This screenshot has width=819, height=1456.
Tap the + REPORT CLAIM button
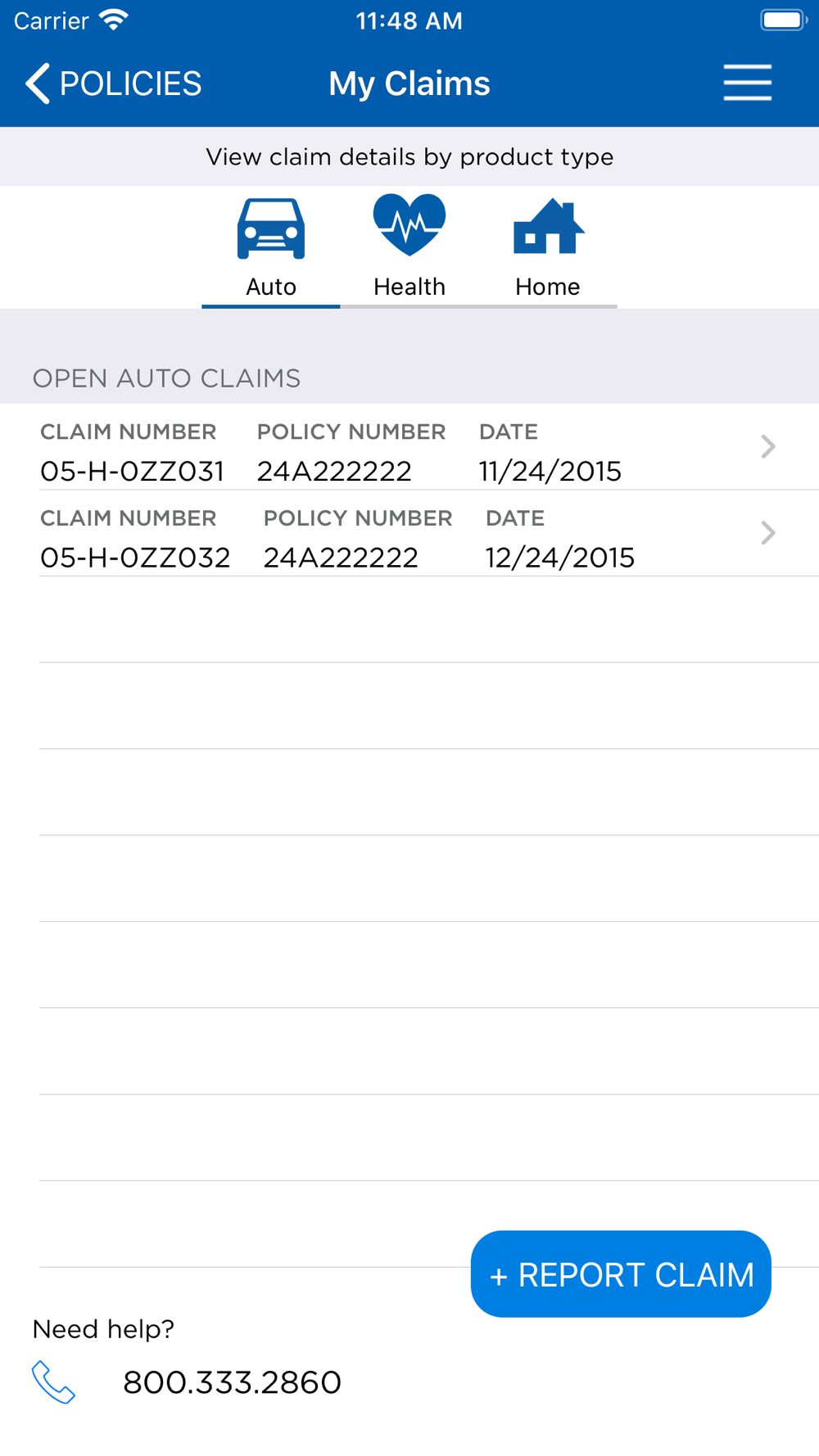pyautogui.click(x=621, y=1274)
